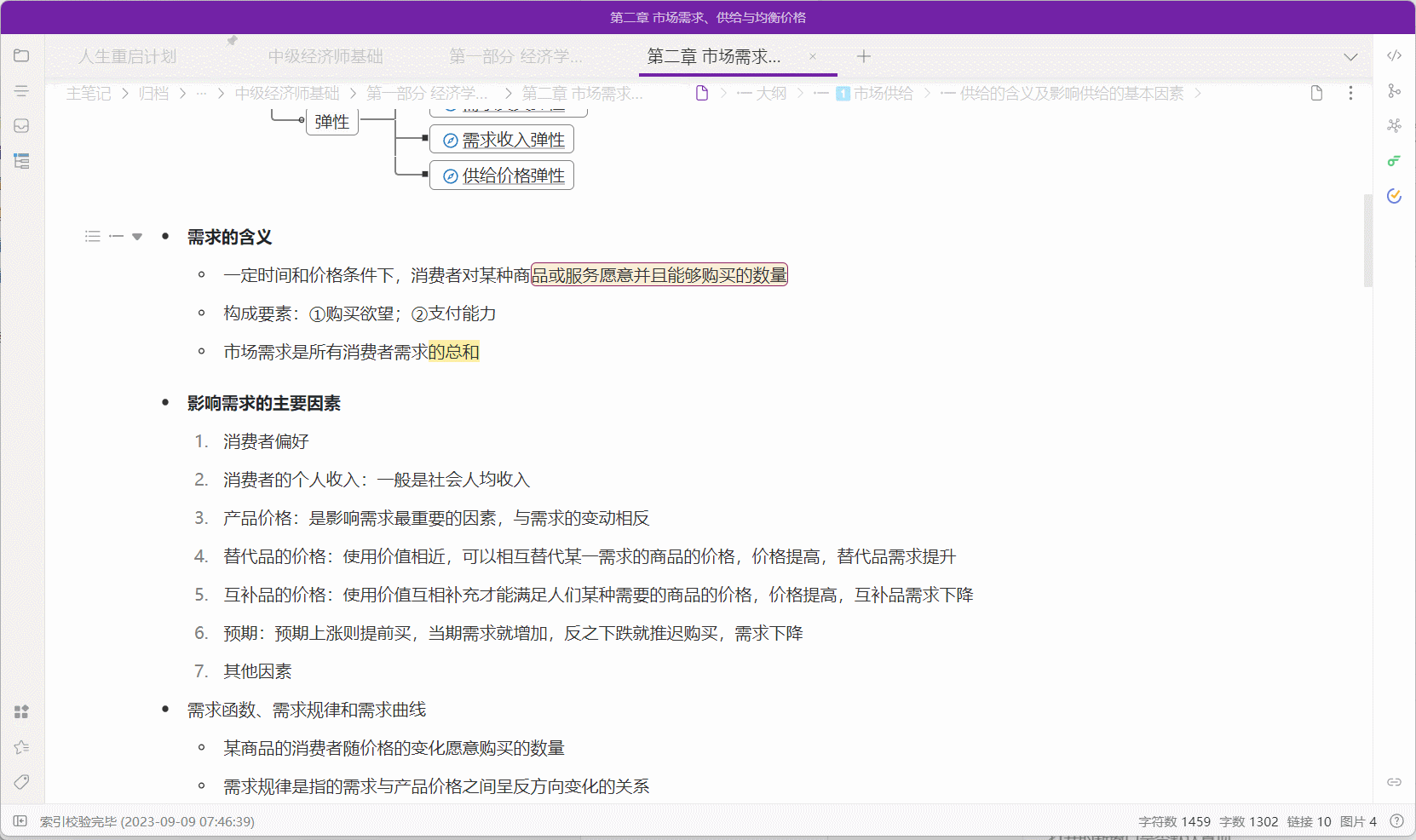The image size is (1416, 840).
Task: Switch to the 人生重启计划 tab
Action: (128, 56)
